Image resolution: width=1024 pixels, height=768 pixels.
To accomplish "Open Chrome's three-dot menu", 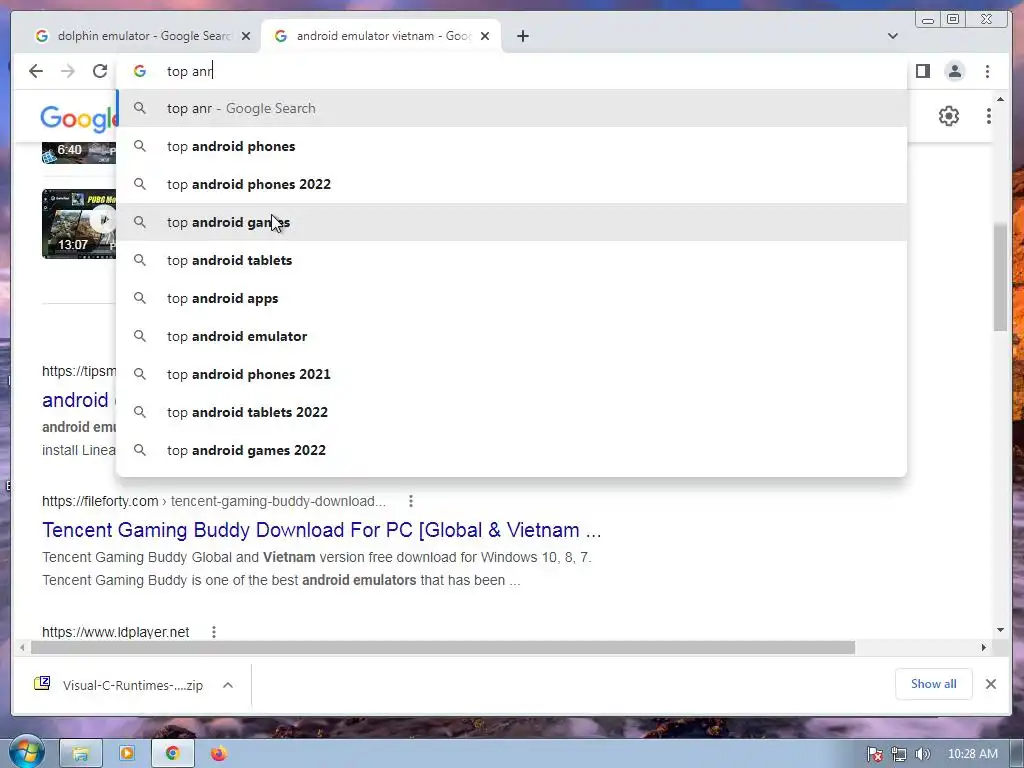I will tap(987, 71).
